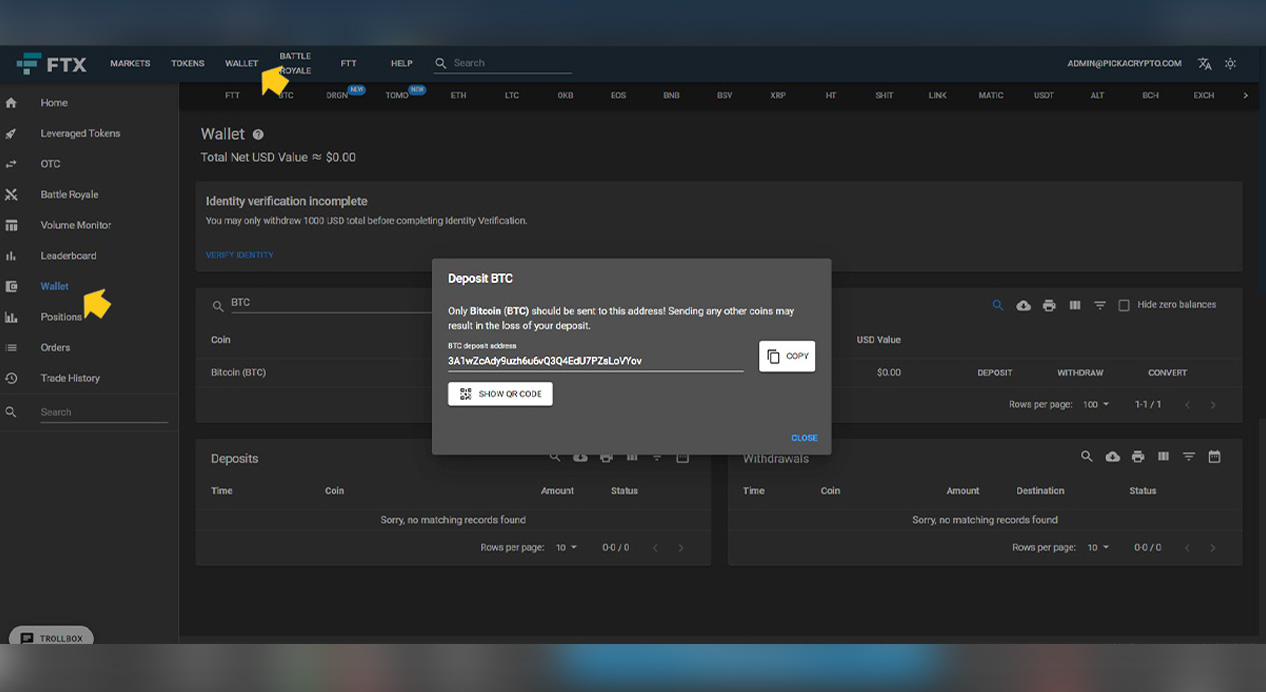Click the Positions chart icon in sidebar

12,317
